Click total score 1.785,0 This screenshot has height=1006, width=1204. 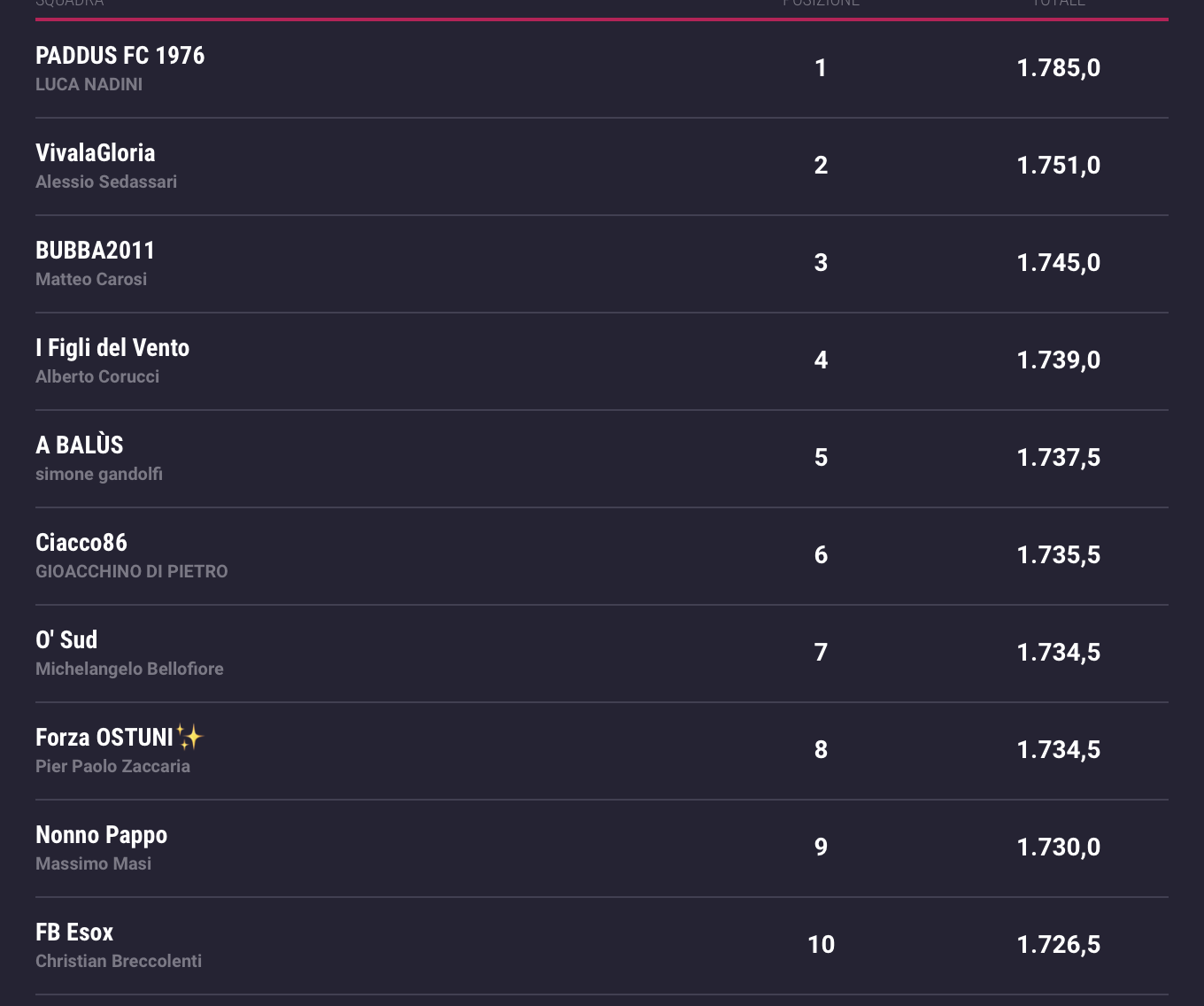point(1058,68)
